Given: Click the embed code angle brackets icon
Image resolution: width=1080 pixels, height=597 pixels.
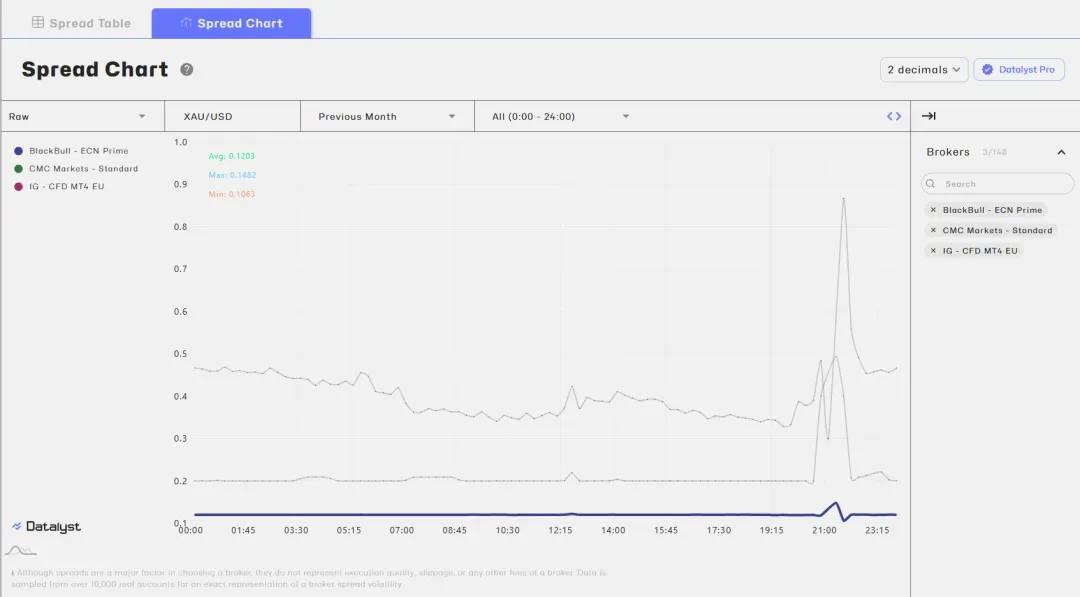Looking at the screenshot, I should (894, 116).
